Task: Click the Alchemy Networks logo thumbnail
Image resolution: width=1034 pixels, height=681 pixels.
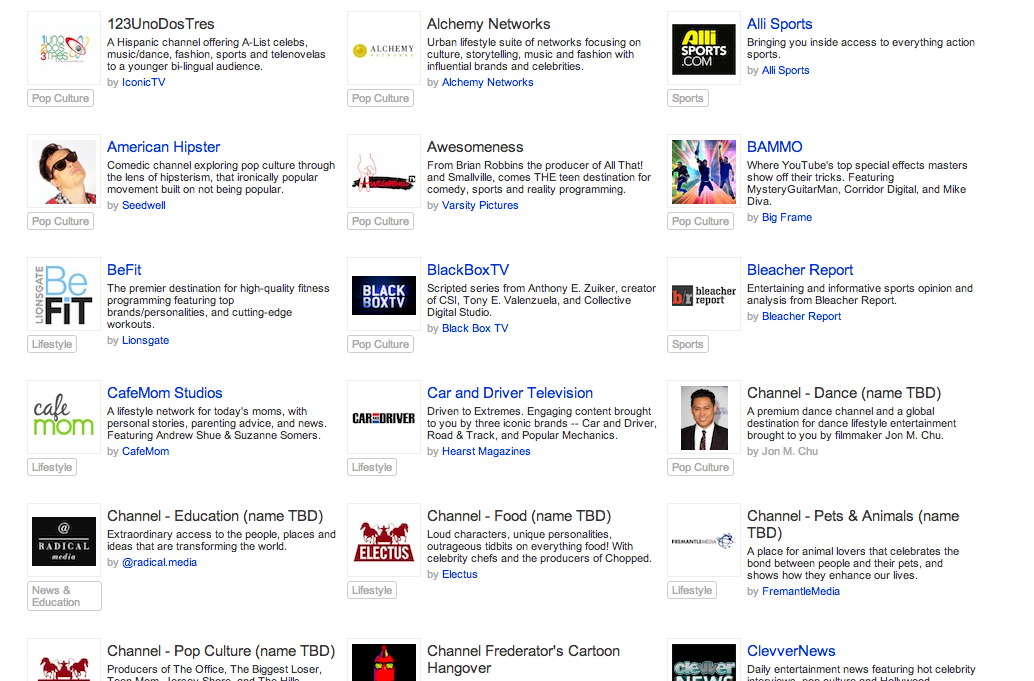Action: (x=384, y=48)
